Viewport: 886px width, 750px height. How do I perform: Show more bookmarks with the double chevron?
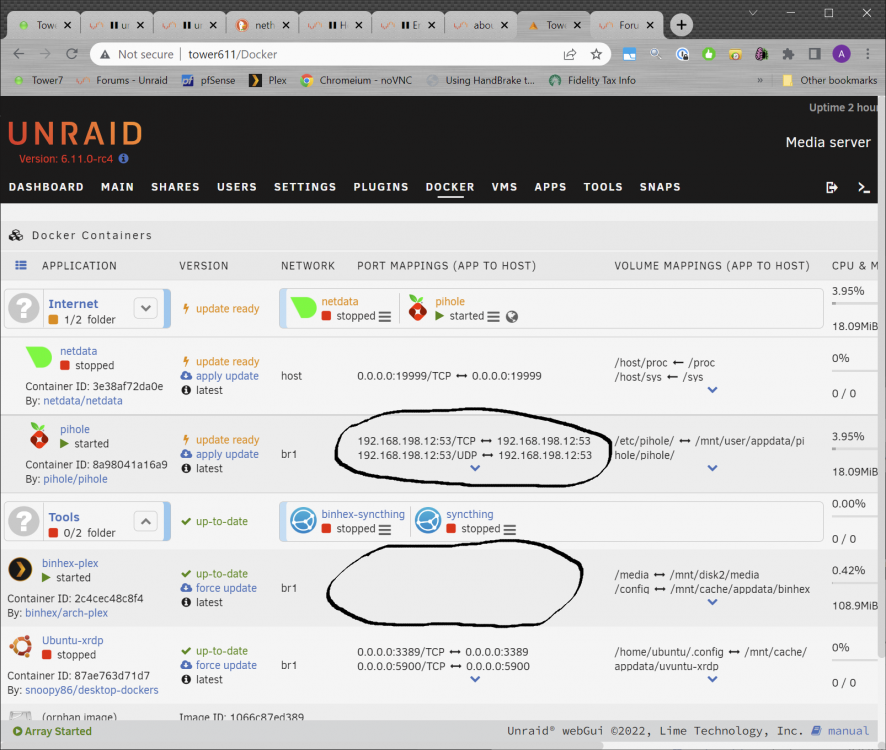(x=760, y=80)
